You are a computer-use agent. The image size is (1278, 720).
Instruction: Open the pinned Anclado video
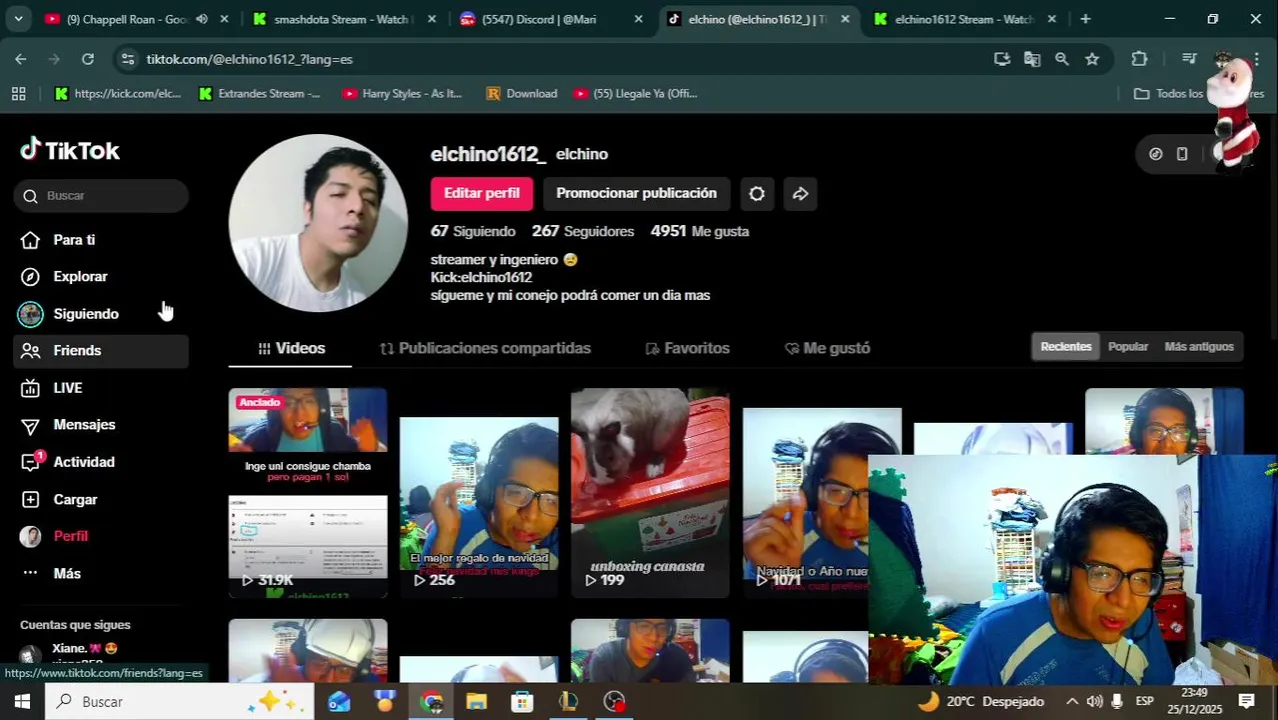(308, 493)
